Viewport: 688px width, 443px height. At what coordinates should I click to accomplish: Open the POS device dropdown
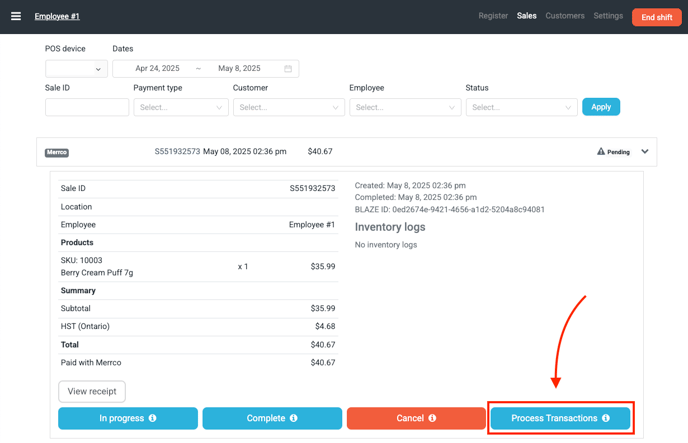tap(76, 69)
